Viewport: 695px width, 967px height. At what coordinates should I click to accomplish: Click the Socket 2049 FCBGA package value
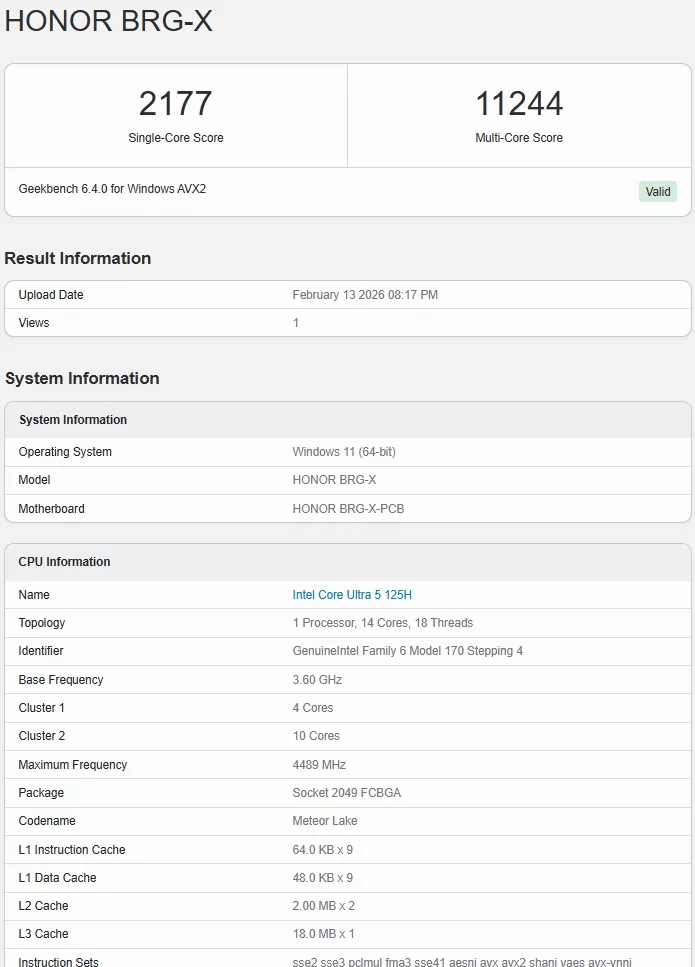click(348, 793)
